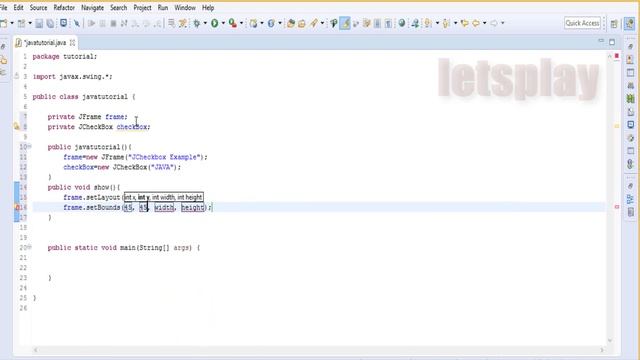The height and width of the screenshot is (360, 640).
Task: Click the Step Over icon
Action: point(146,23)
